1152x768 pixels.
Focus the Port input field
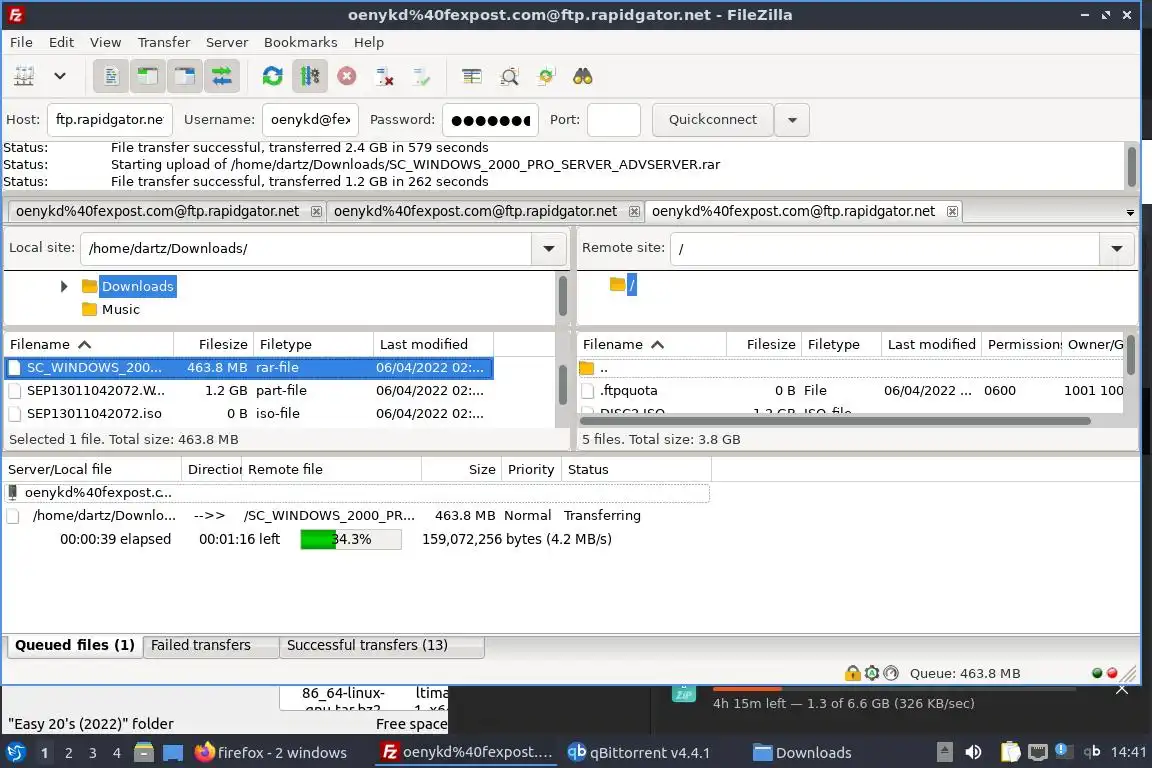tap(613, 120)
